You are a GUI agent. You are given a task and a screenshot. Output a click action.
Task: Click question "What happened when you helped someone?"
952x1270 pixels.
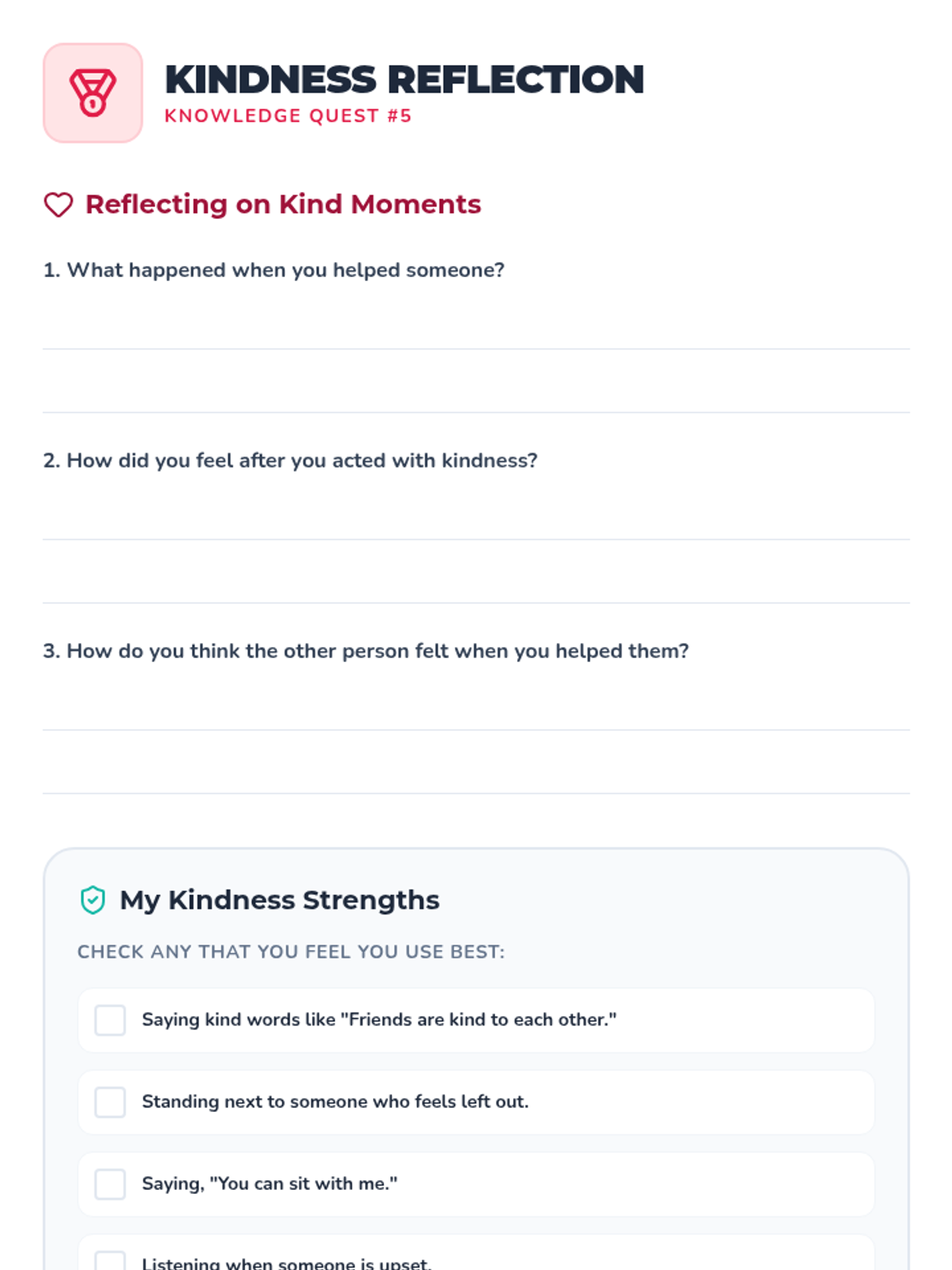pos(274,270)
